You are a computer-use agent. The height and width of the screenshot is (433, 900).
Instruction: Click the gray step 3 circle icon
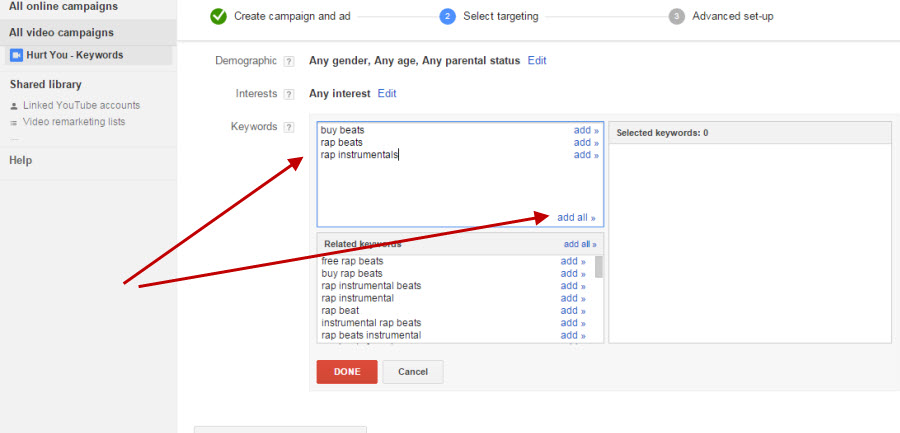(677, 16)
